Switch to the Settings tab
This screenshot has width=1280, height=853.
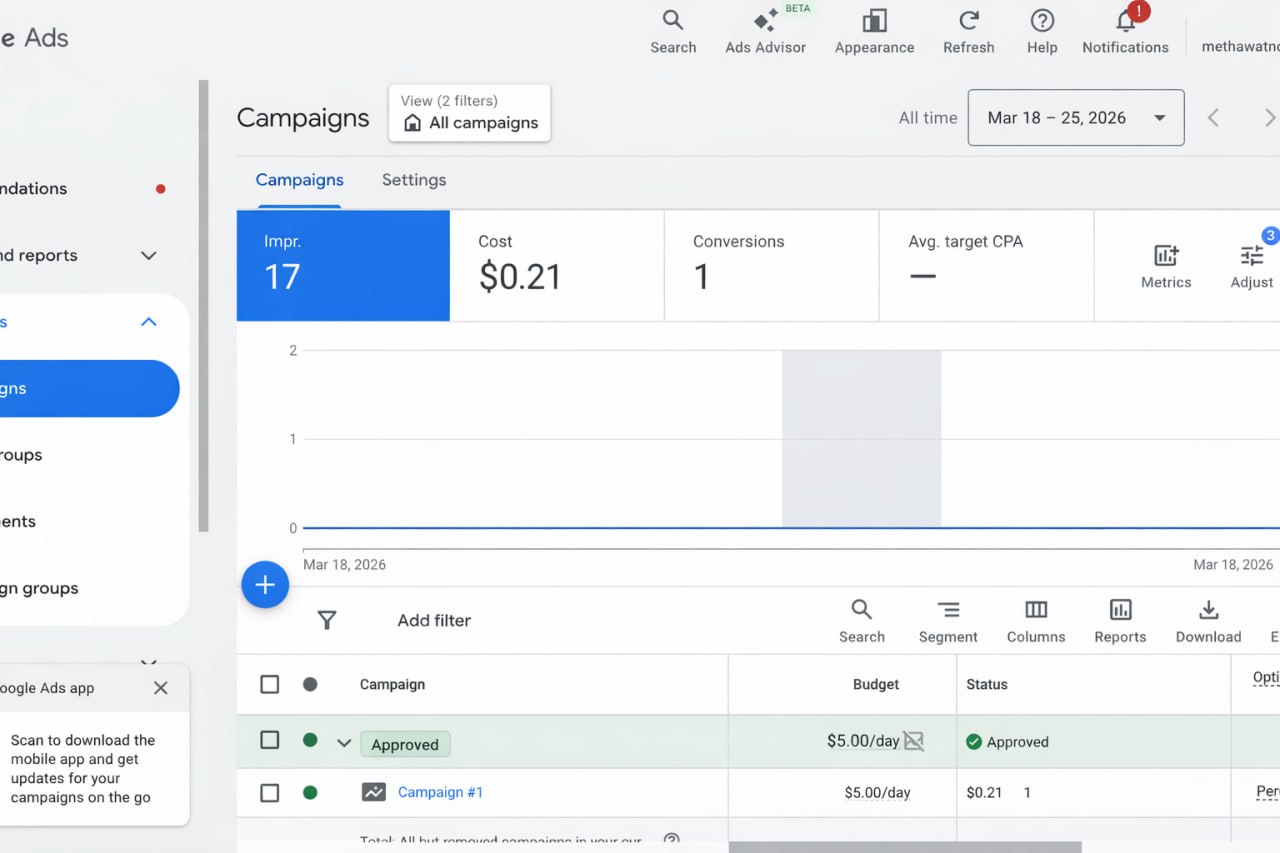[414, 180]
